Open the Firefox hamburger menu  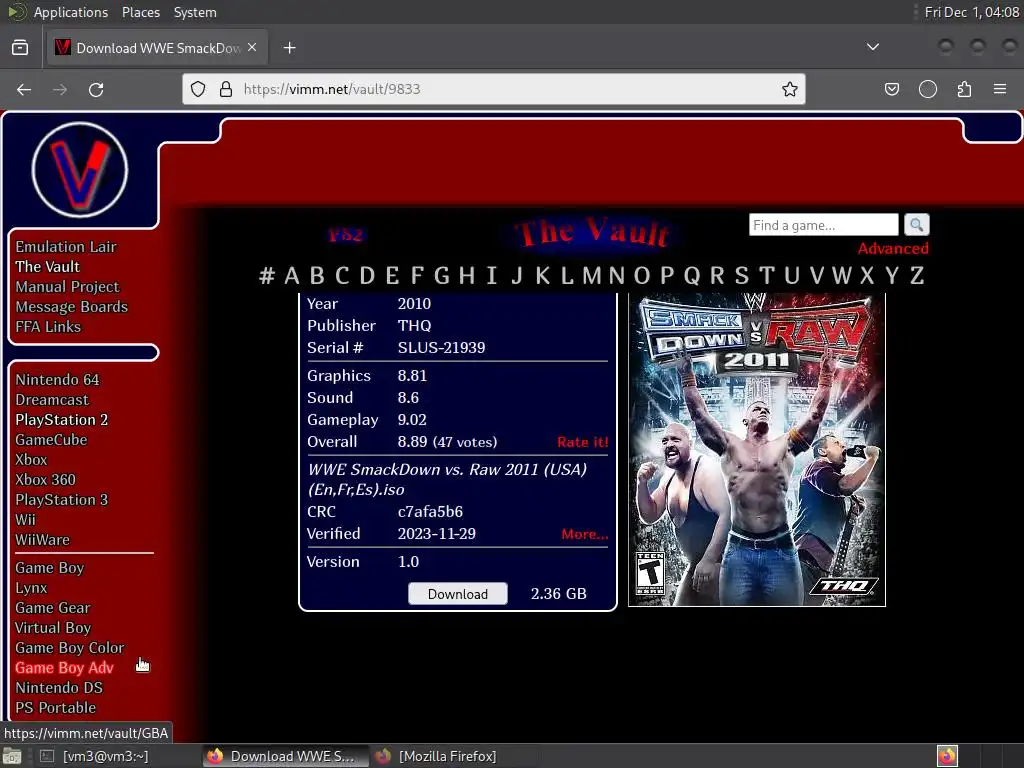click(1000, 89)
